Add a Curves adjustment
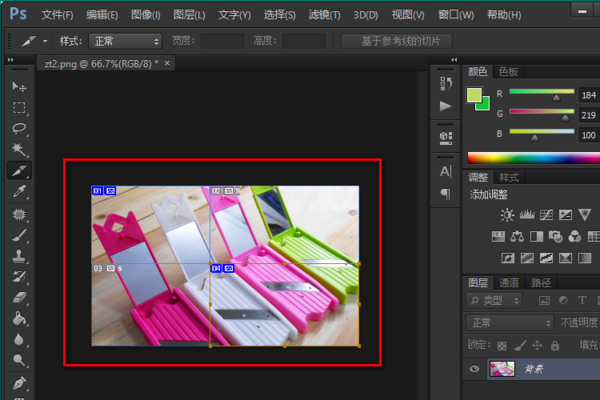This screenshot has height=400, width=600. point(546,215)
